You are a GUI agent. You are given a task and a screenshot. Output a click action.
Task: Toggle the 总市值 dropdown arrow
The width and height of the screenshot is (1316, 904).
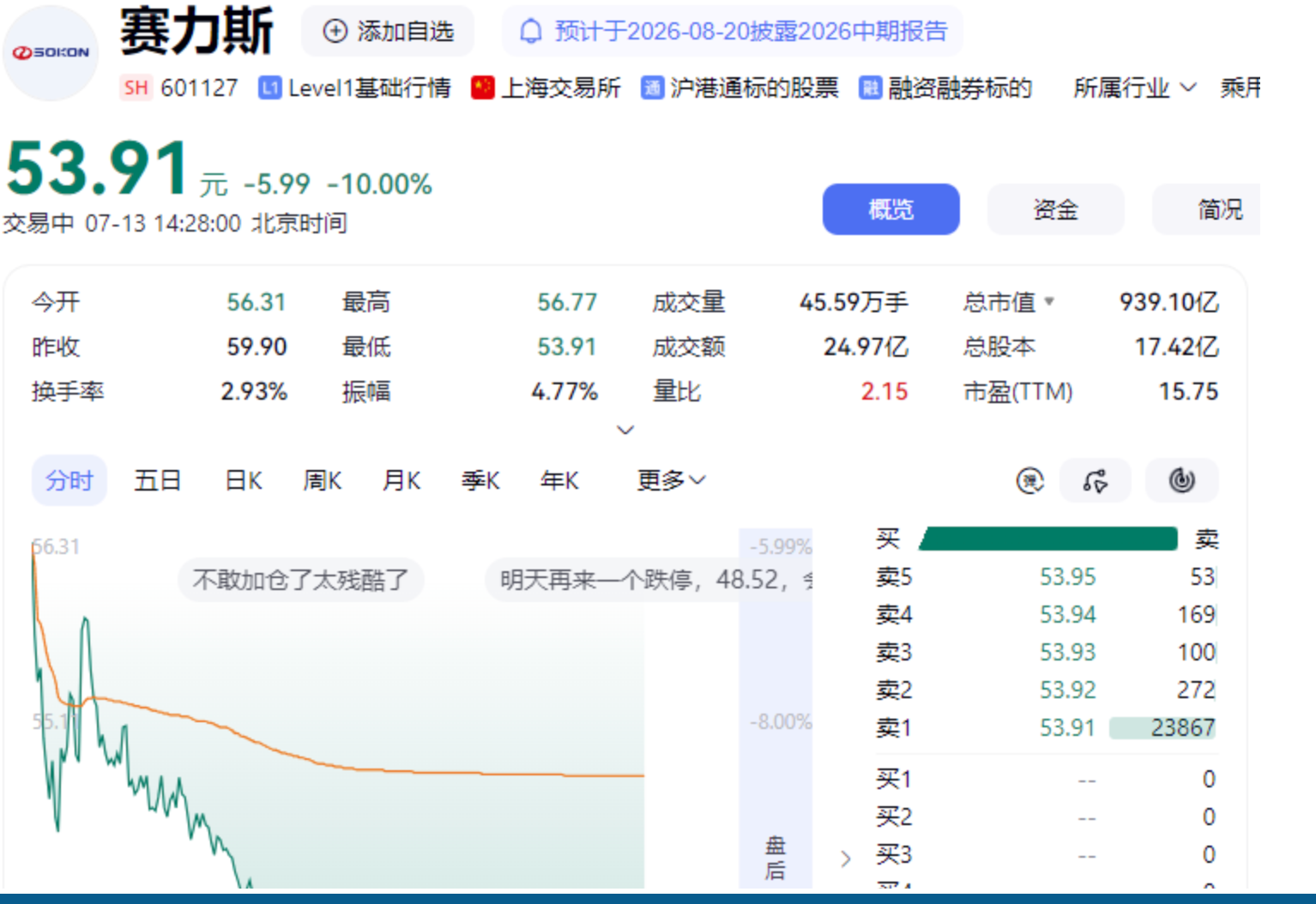[x=1048, y=302]
